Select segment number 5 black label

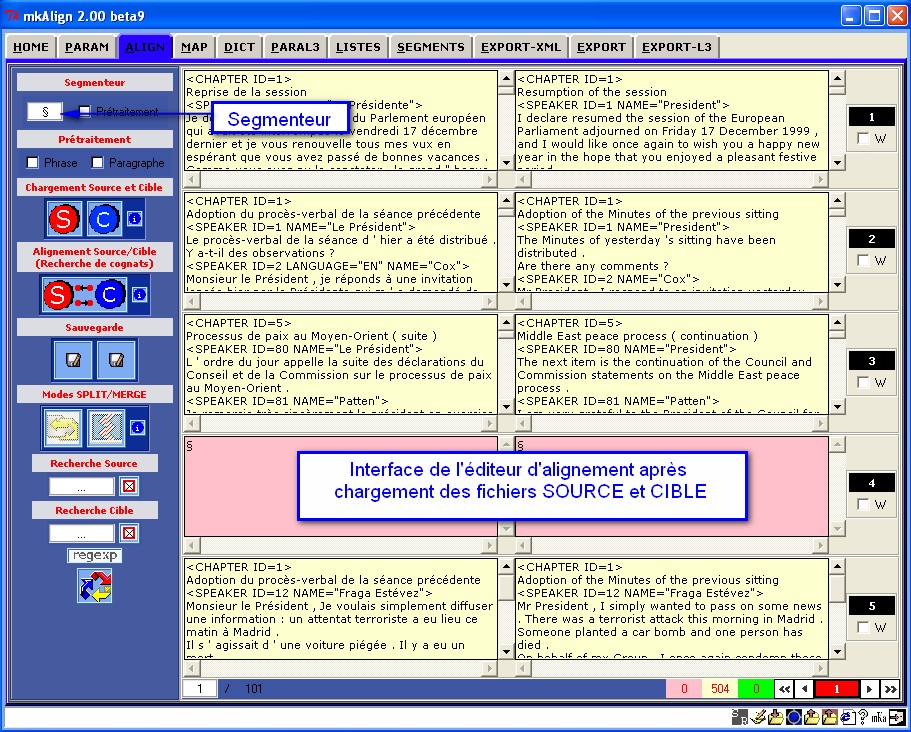coord(871,606)
